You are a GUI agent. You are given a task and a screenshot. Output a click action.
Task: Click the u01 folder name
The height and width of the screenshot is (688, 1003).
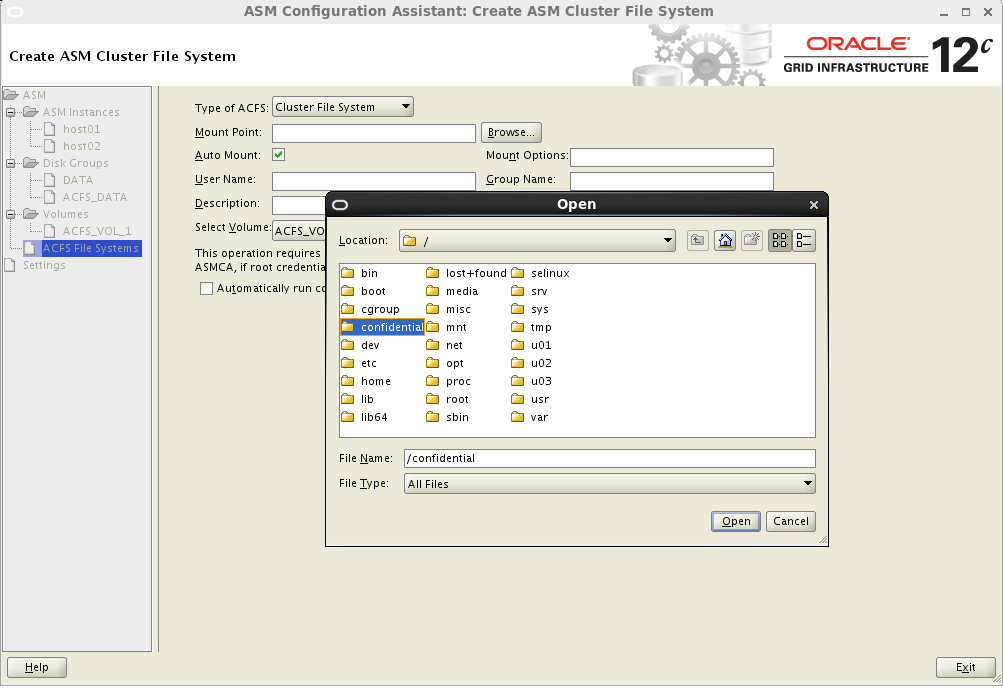pos(541,345)
